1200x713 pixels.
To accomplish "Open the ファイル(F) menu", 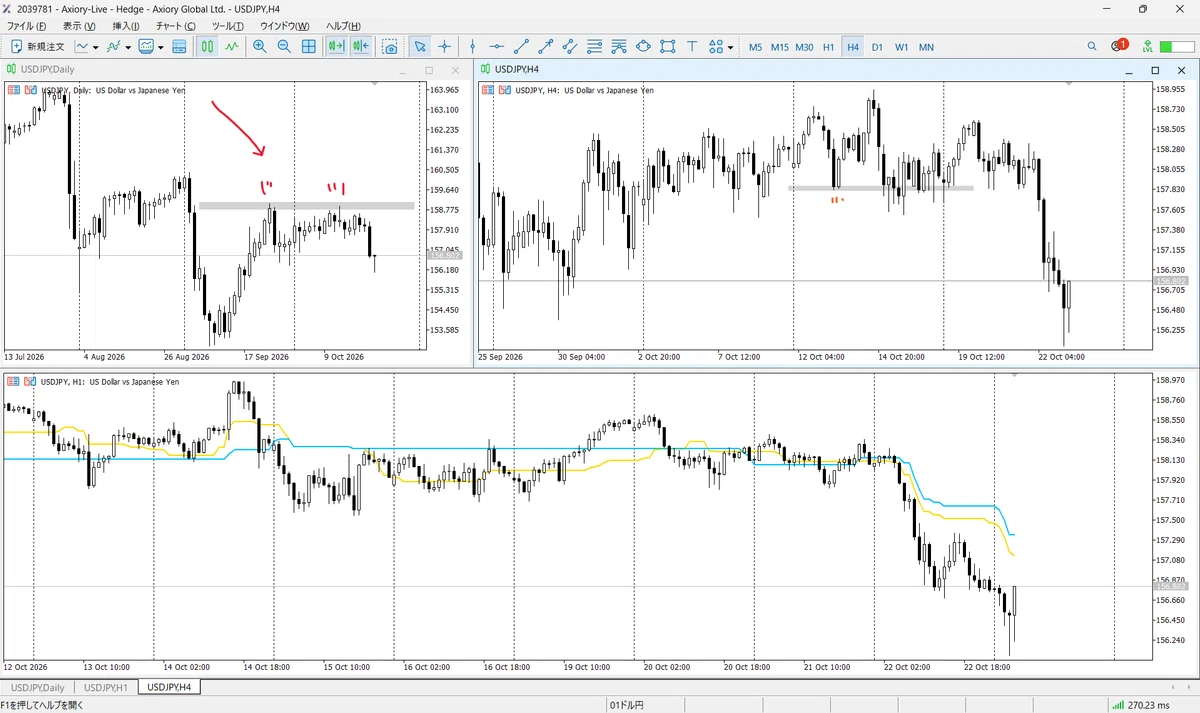I will 27,25.
